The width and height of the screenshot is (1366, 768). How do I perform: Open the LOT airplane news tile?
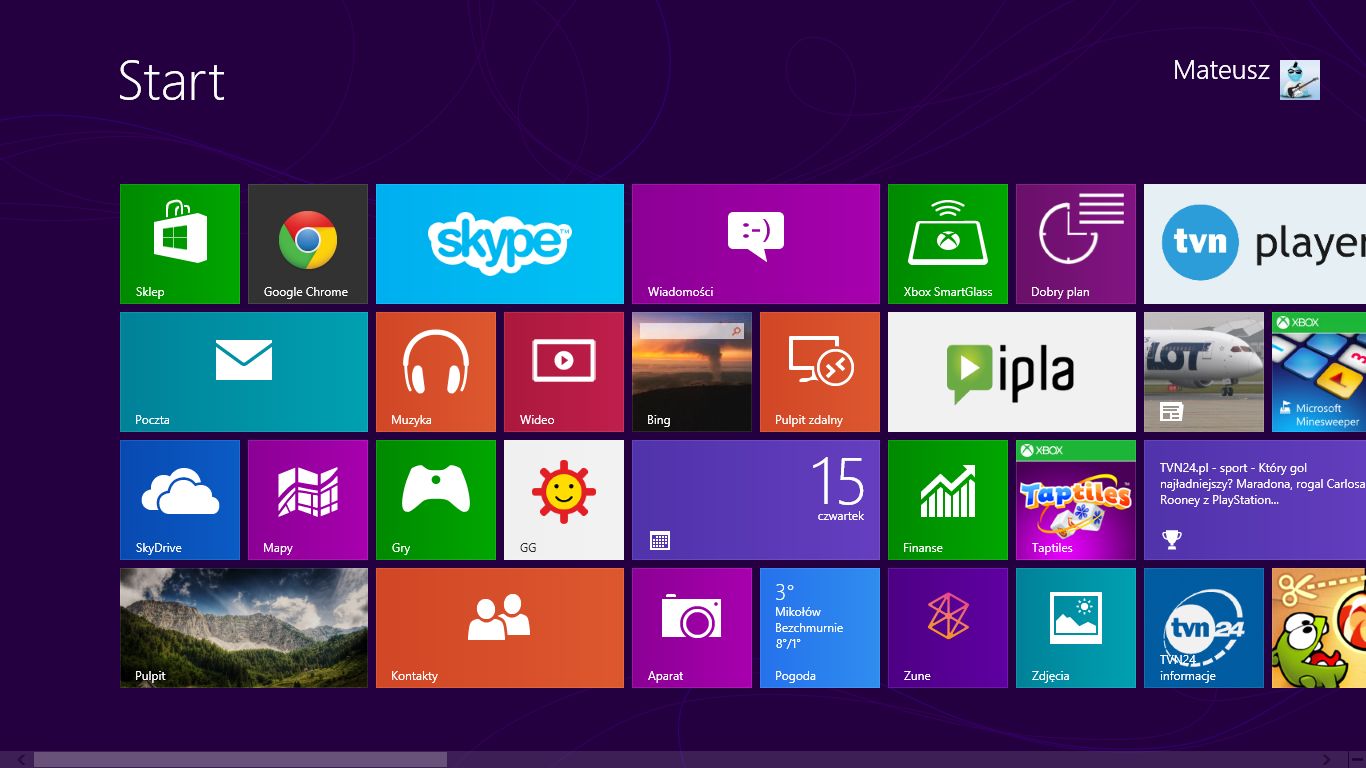[1204, 372]
